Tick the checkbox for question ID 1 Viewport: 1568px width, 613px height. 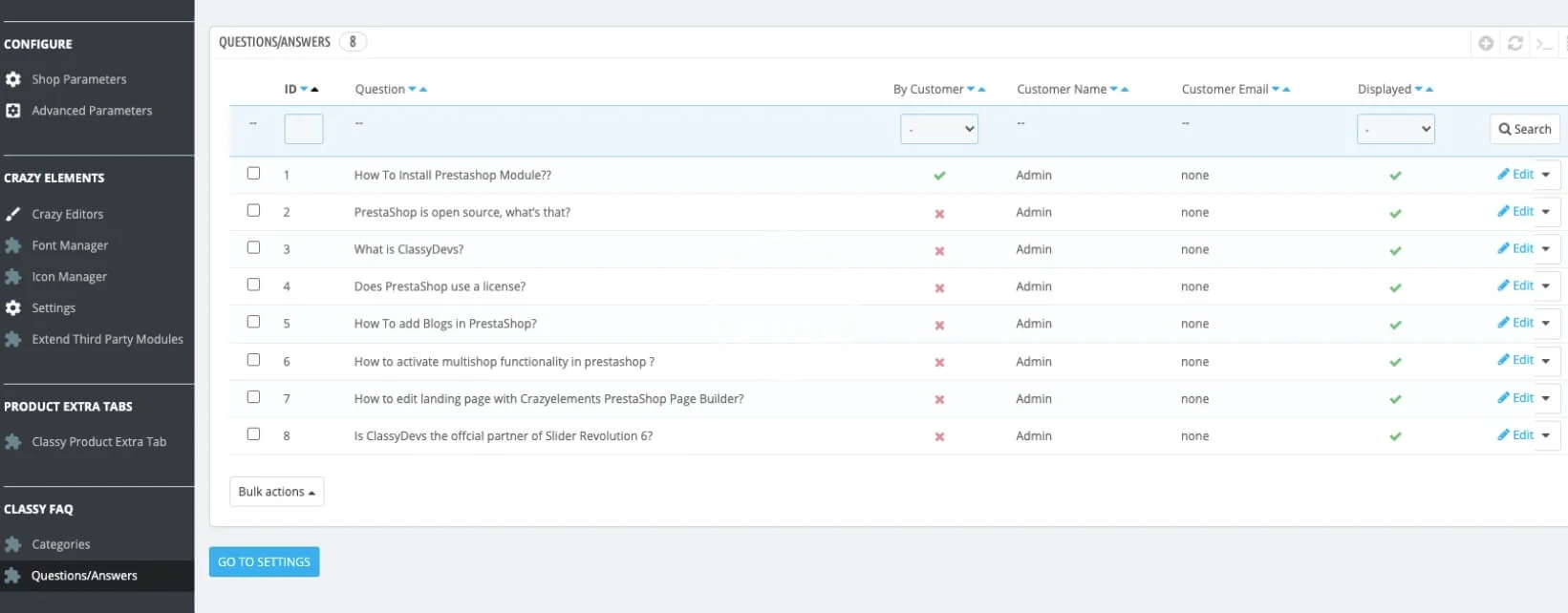(253, 174)
